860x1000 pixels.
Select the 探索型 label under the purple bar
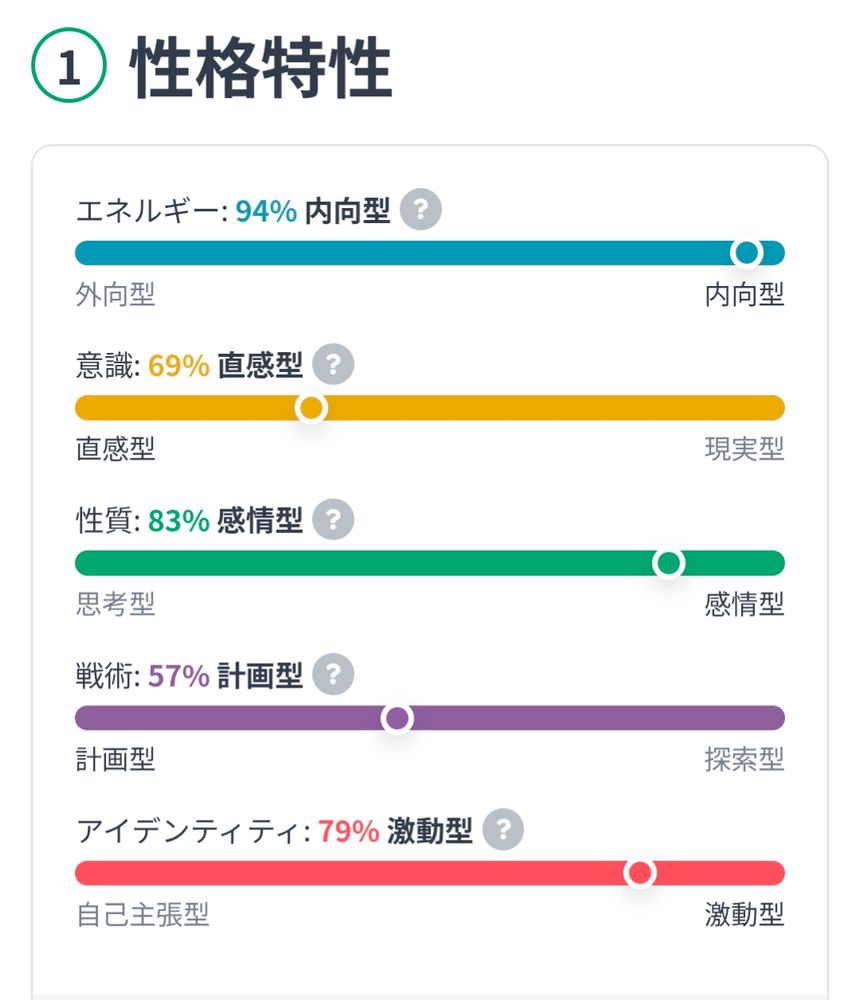744,759
